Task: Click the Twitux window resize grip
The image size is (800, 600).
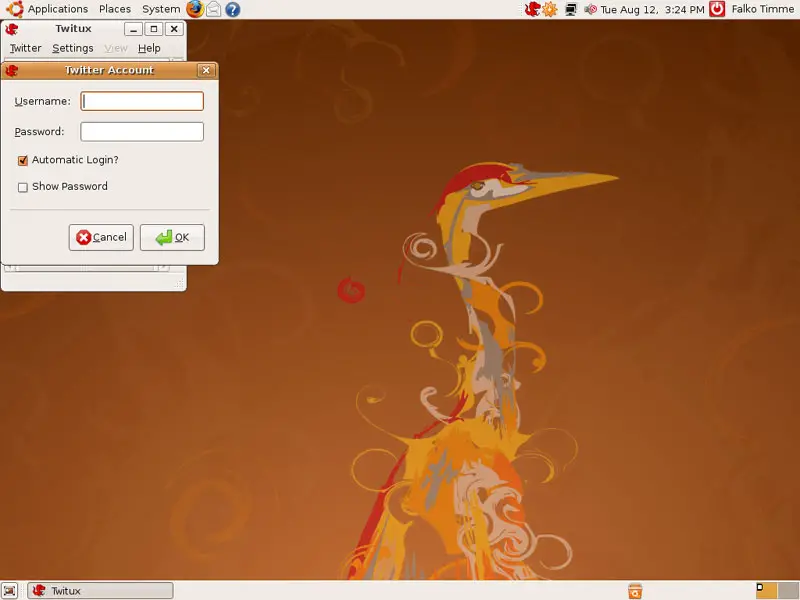Action: (179, 284)
